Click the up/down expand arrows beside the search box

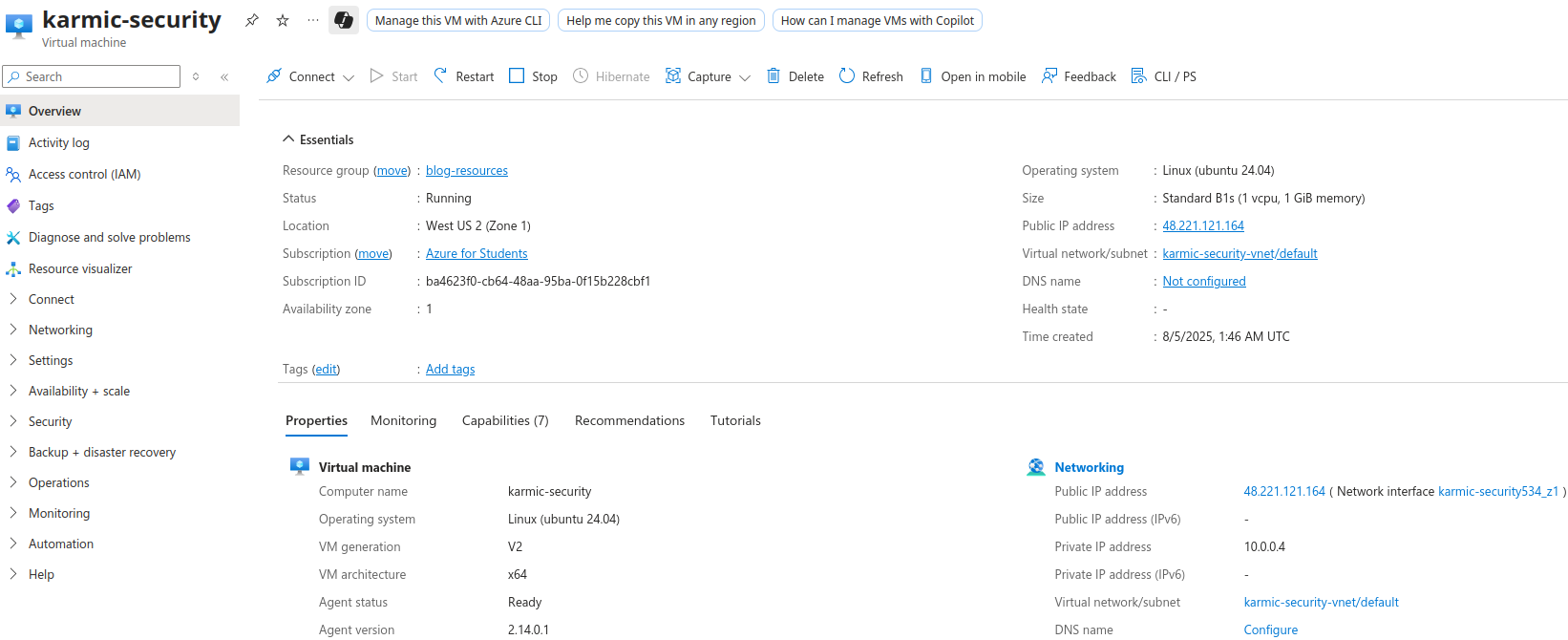pyautogui.click(x=196, y=76)
